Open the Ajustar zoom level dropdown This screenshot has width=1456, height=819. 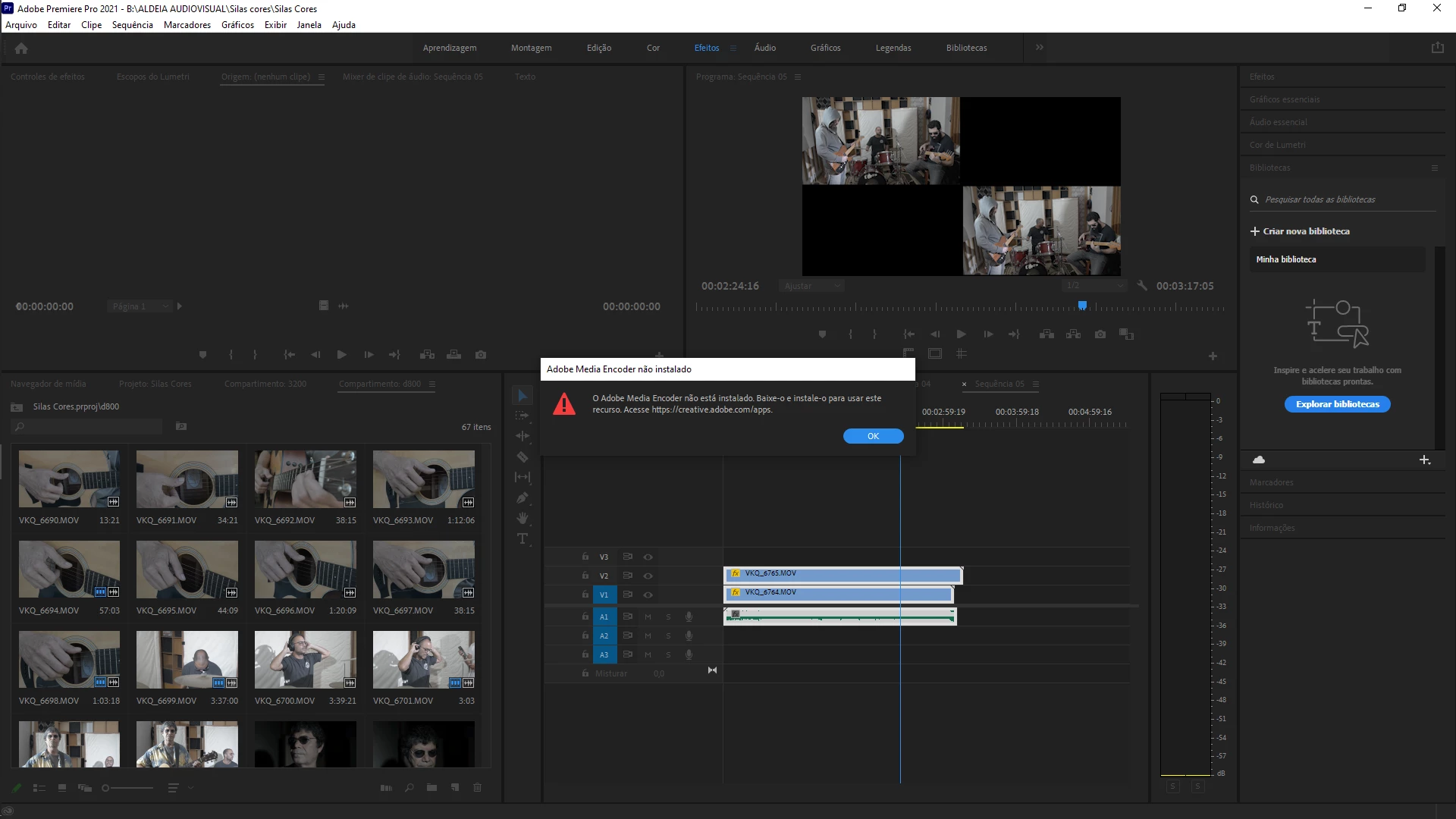pos(811,286)
